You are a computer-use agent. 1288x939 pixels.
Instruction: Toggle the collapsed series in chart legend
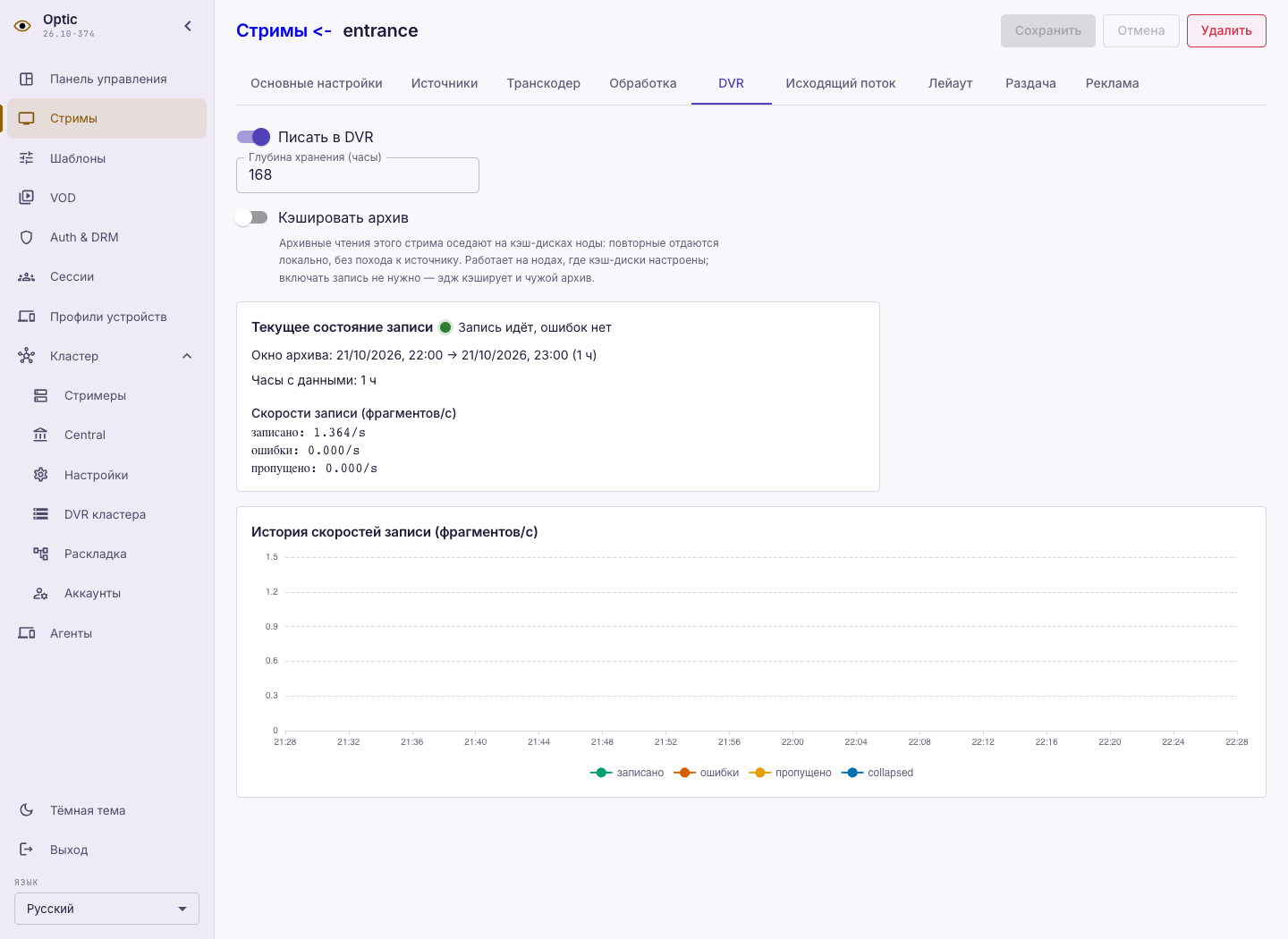pos(877,773)
